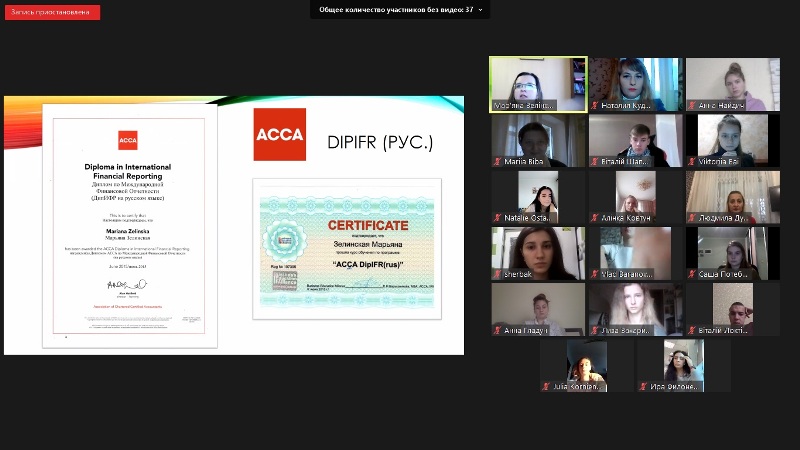Click the large ACCA logo on slide
The image size is (800, 450).
pyautogui.click(x=280, y=134)
